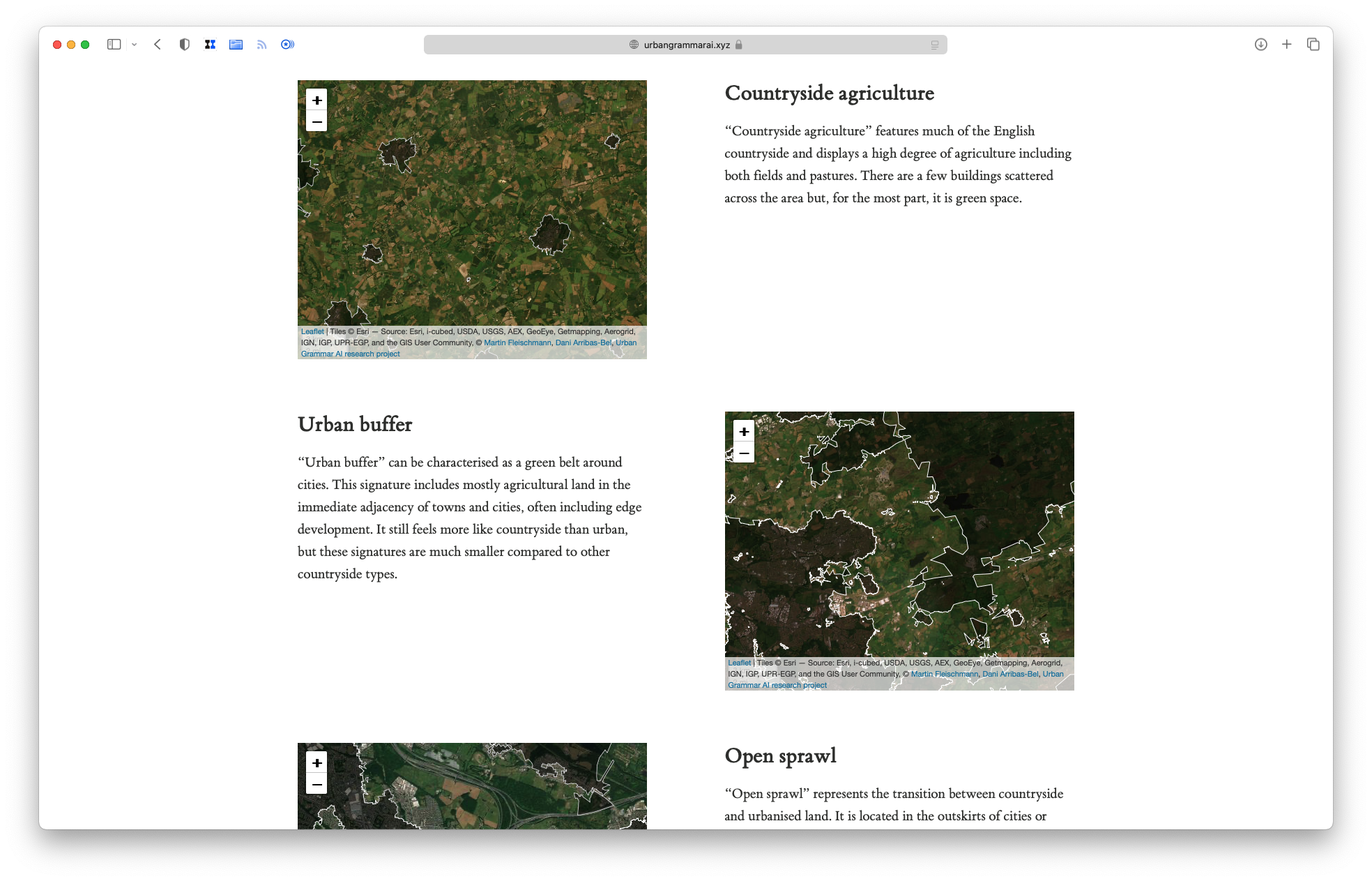Open the reader view icon in address bar
This screenshot has width=1372, height=881.
(935, 45)
